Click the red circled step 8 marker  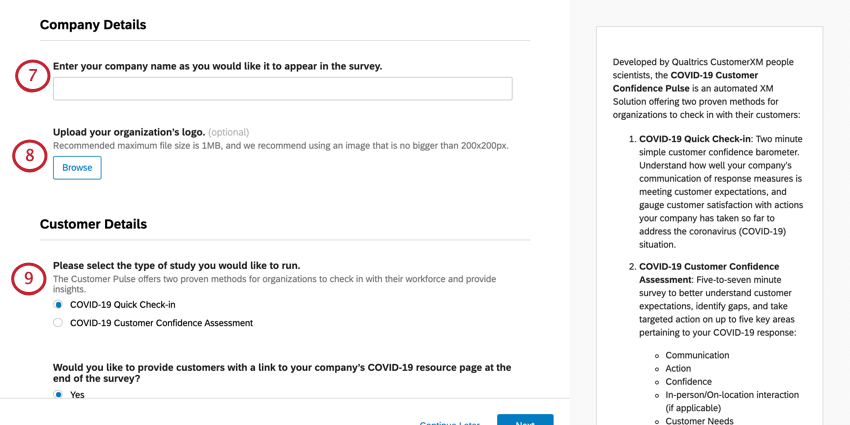pyautogui.click(x=30, y=156)
